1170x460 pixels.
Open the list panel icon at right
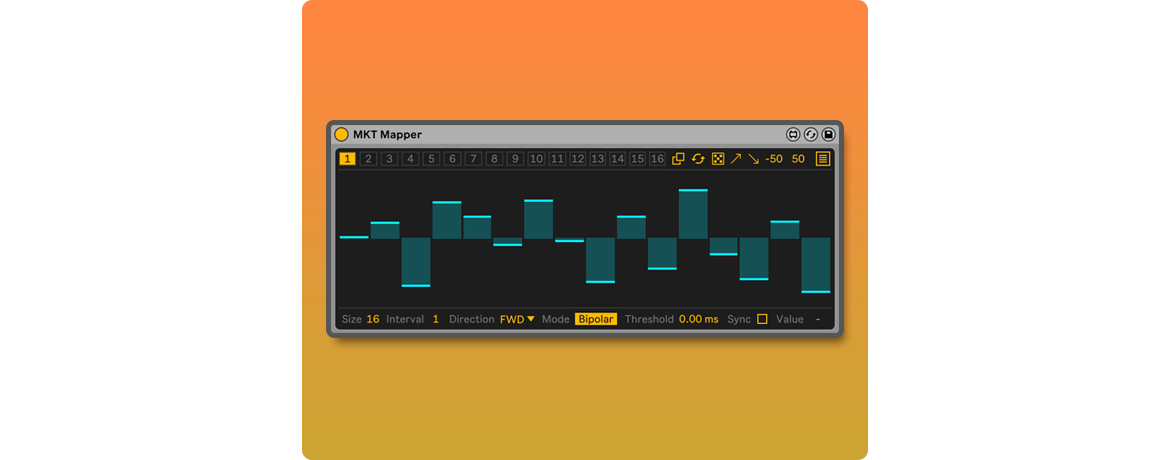click(823, 159)
